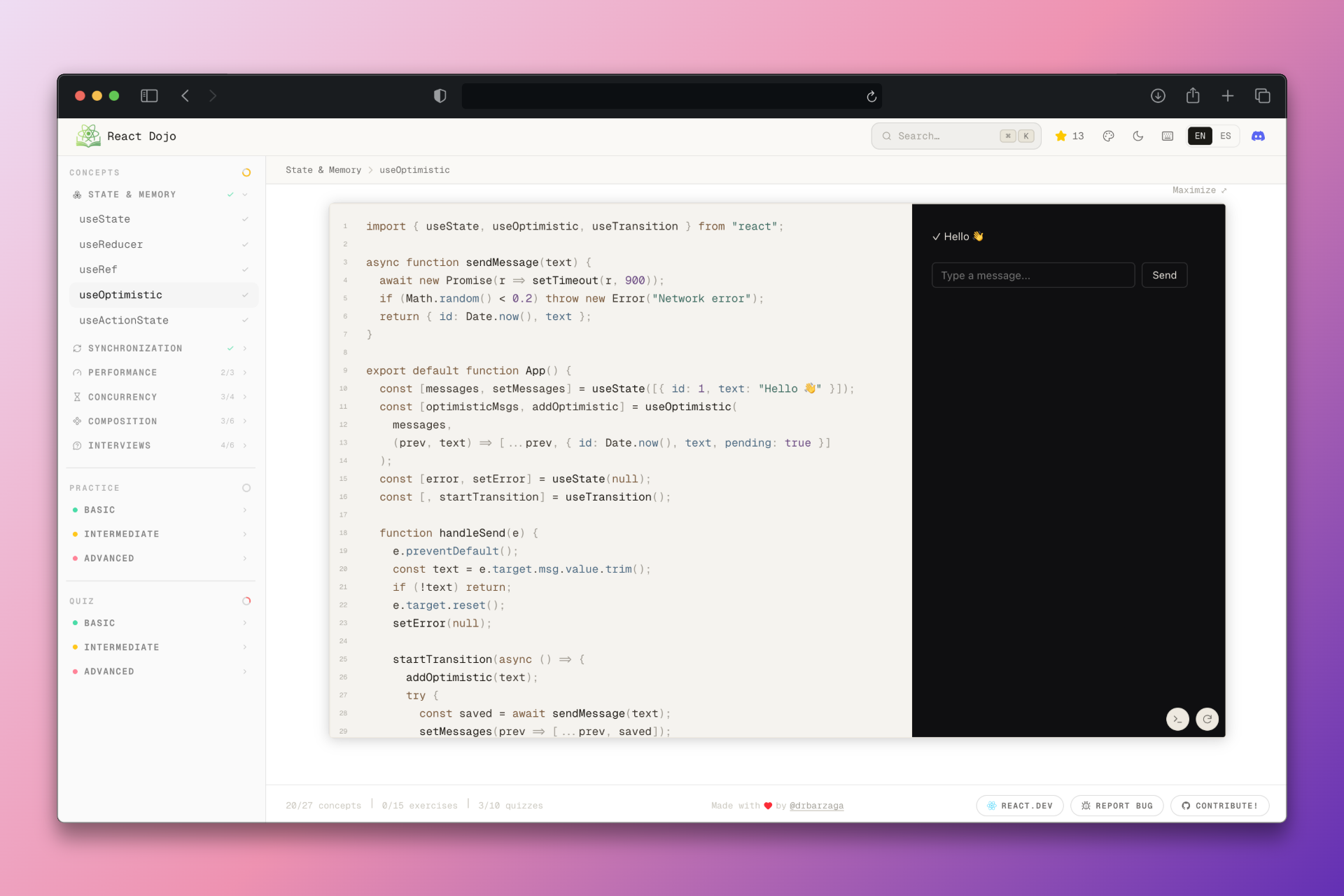Click the Hello message in preview
Viewport: 1344px width, 896px height.
[958, 237]
